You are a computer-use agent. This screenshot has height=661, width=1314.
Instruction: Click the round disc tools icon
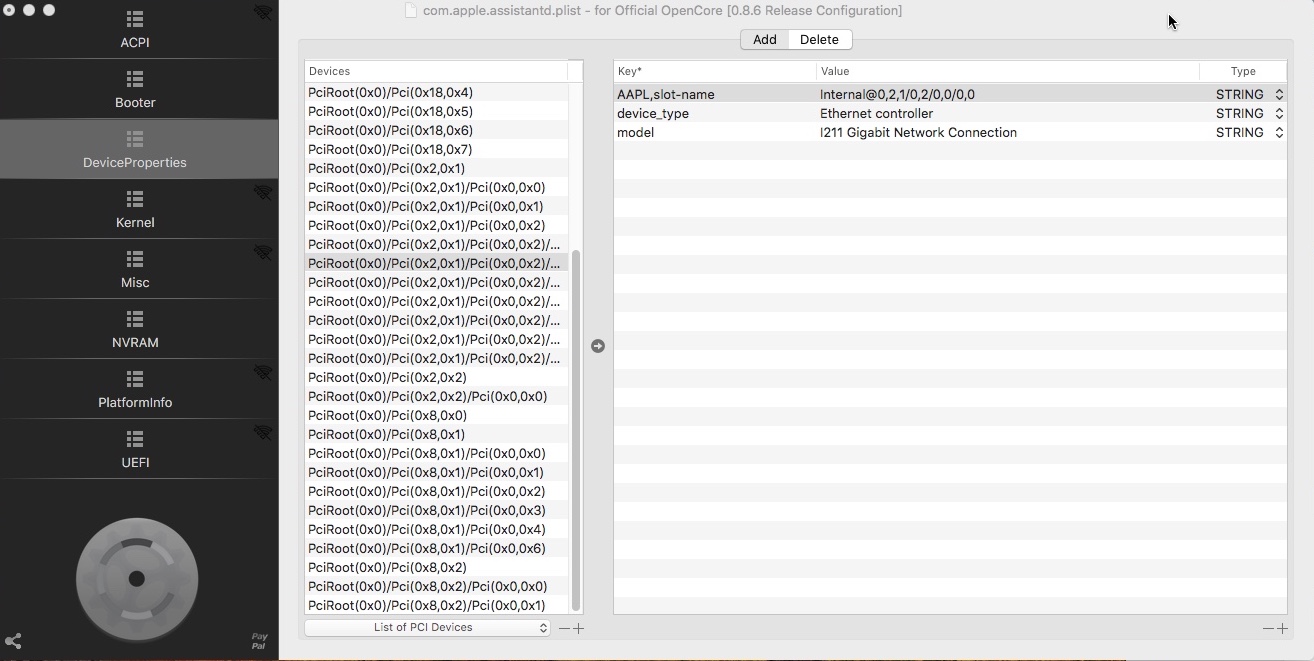[137, 578]
